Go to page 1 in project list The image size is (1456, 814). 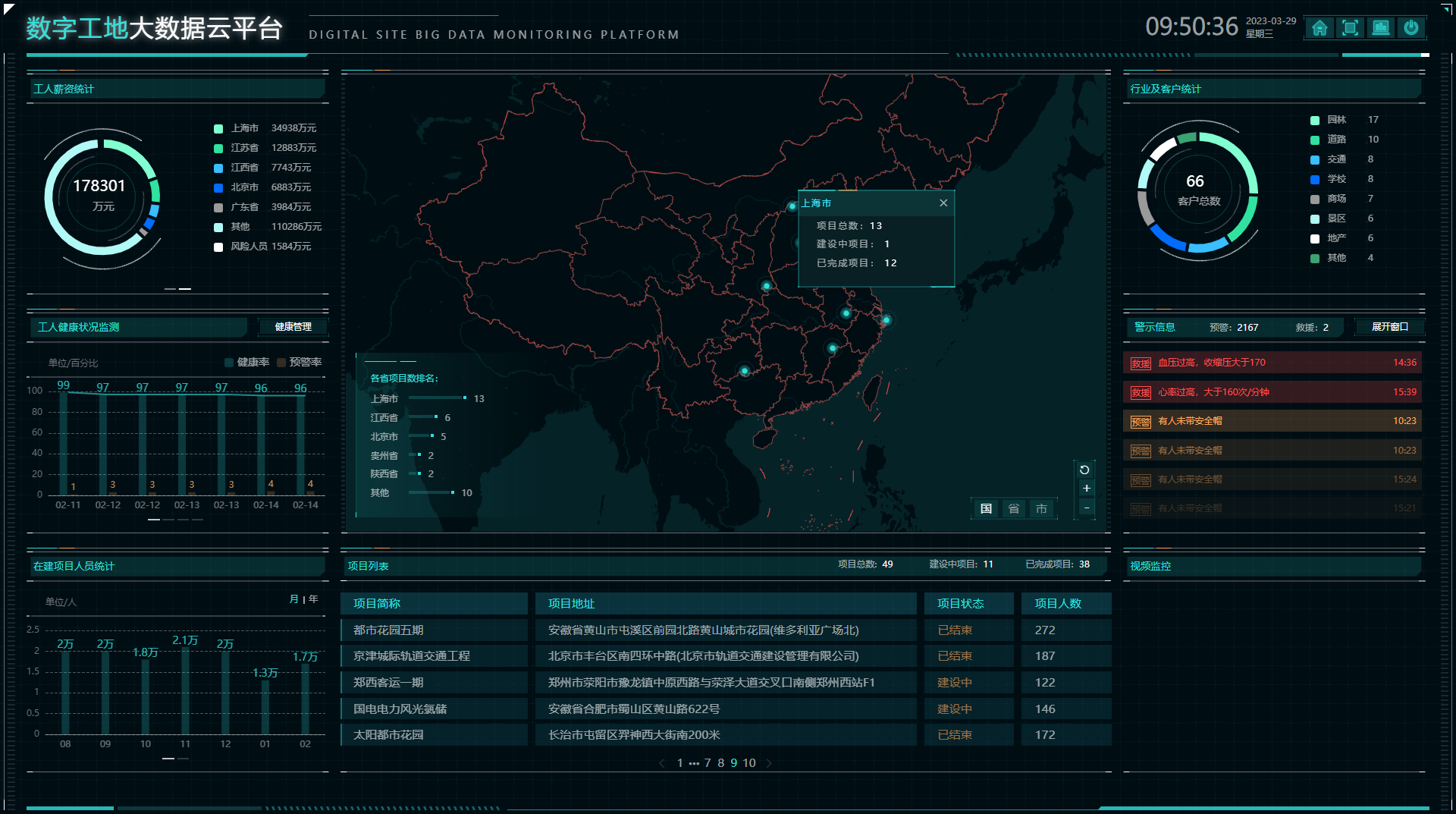[x=680, y=763]
